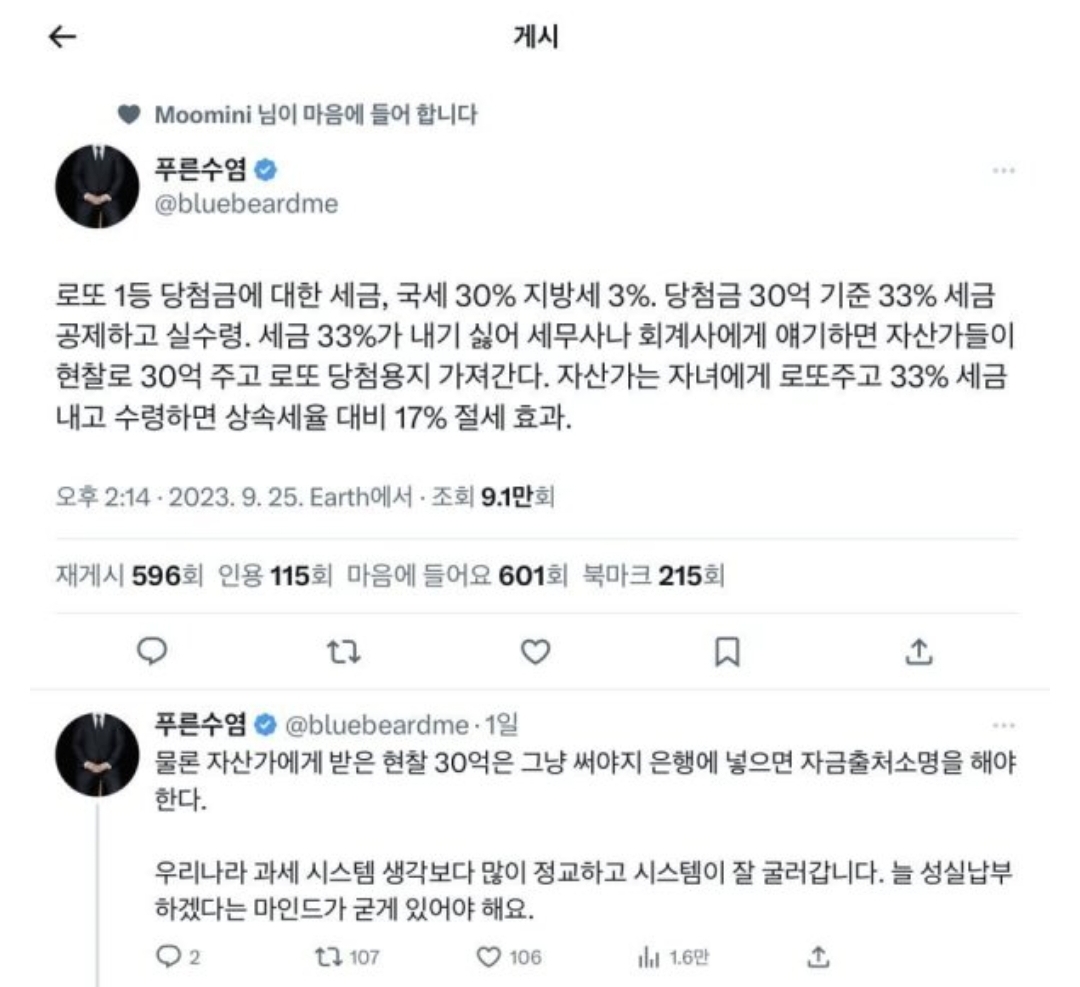Click the reply icon under the main post
This screenshot has height=987, width=1080.
point(152,651)
